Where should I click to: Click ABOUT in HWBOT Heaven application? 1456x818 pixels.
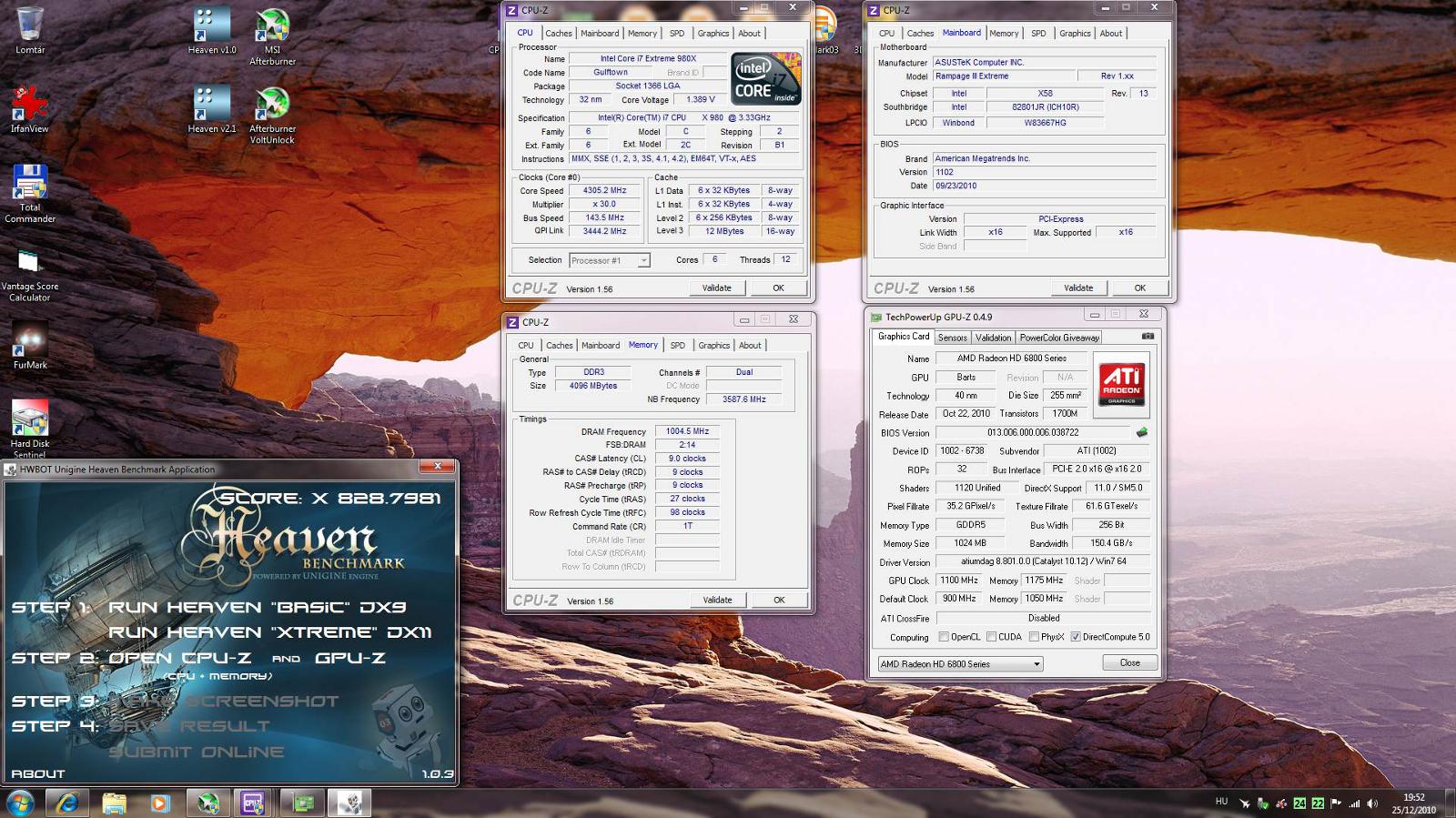coord(37,773)
